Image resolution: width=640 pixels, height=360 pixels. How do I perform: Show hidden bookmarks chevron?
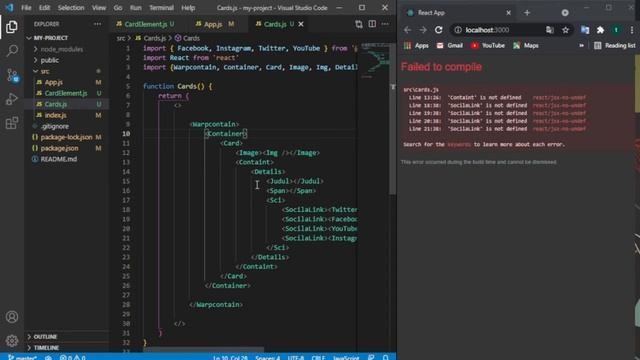point(581,45)
